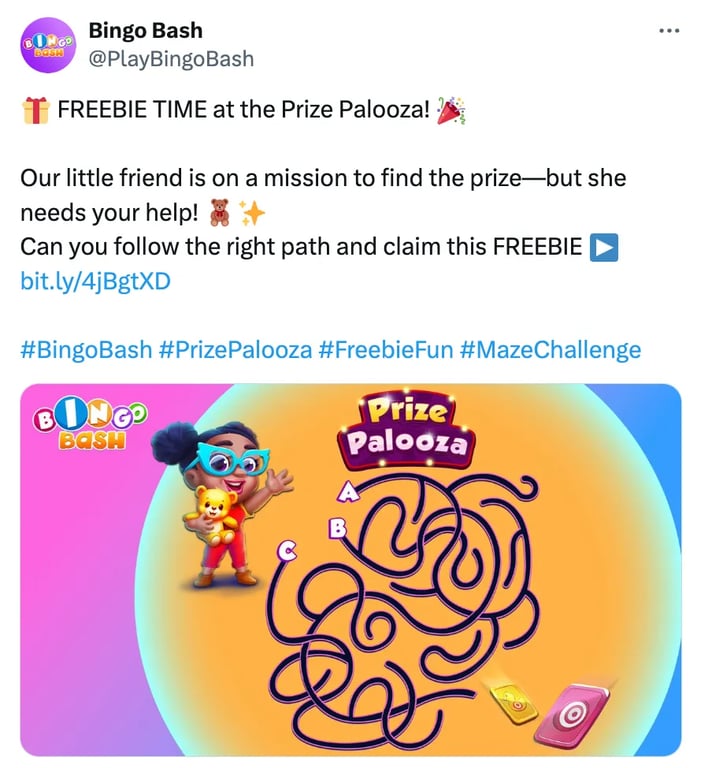The width and height of the screenshot is (701, 768).
Task: Open the bit.ly/4jBgtXD link
Action: pyautogui.click(x=96, y=281)
